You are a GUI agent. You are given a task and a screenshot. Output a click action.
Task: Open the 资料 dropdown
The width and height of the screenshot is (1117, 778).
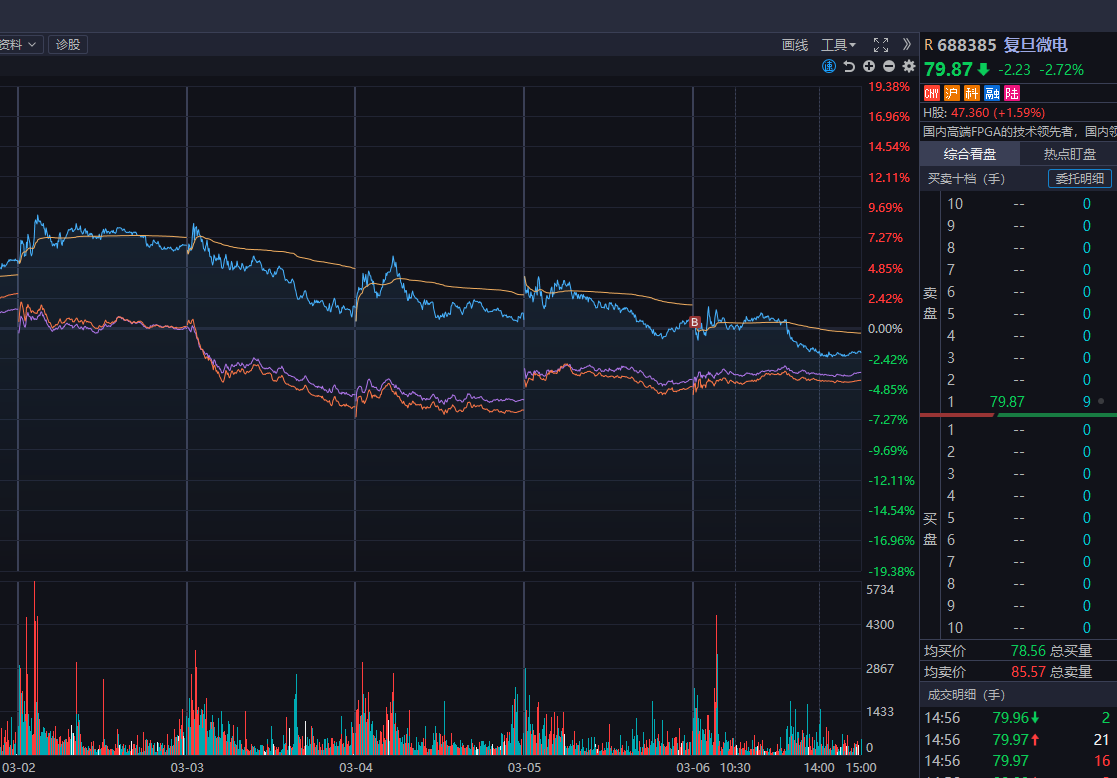[x=20, y=44]
